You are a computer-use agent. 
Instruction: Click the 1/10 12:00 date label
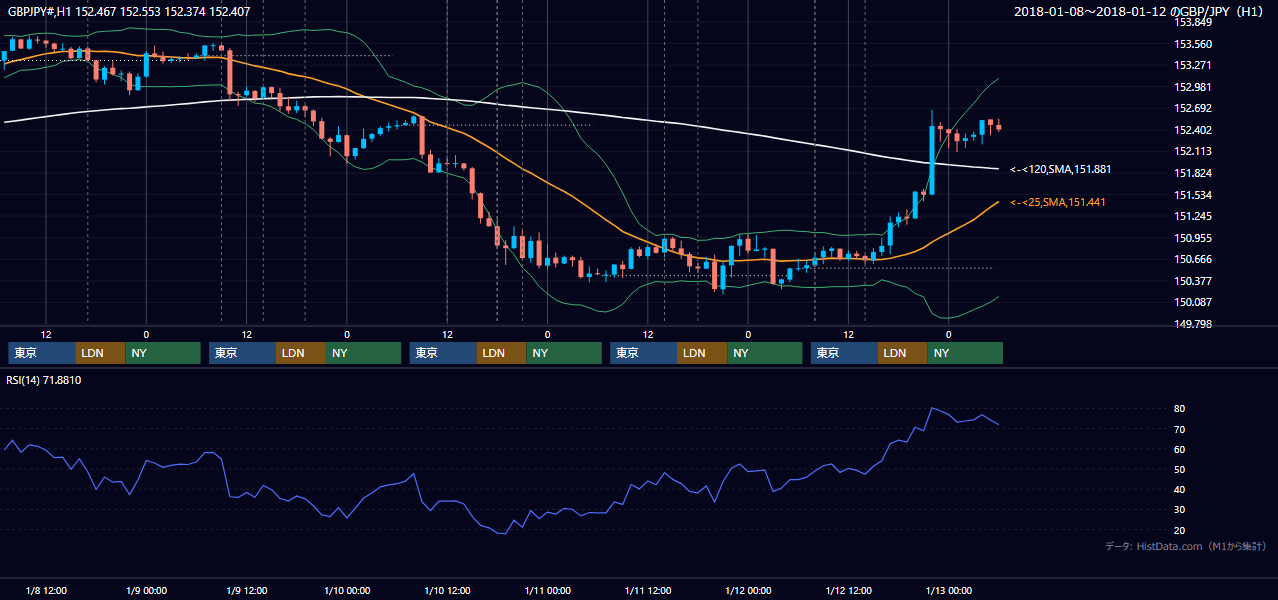click(x=447, y=590)
